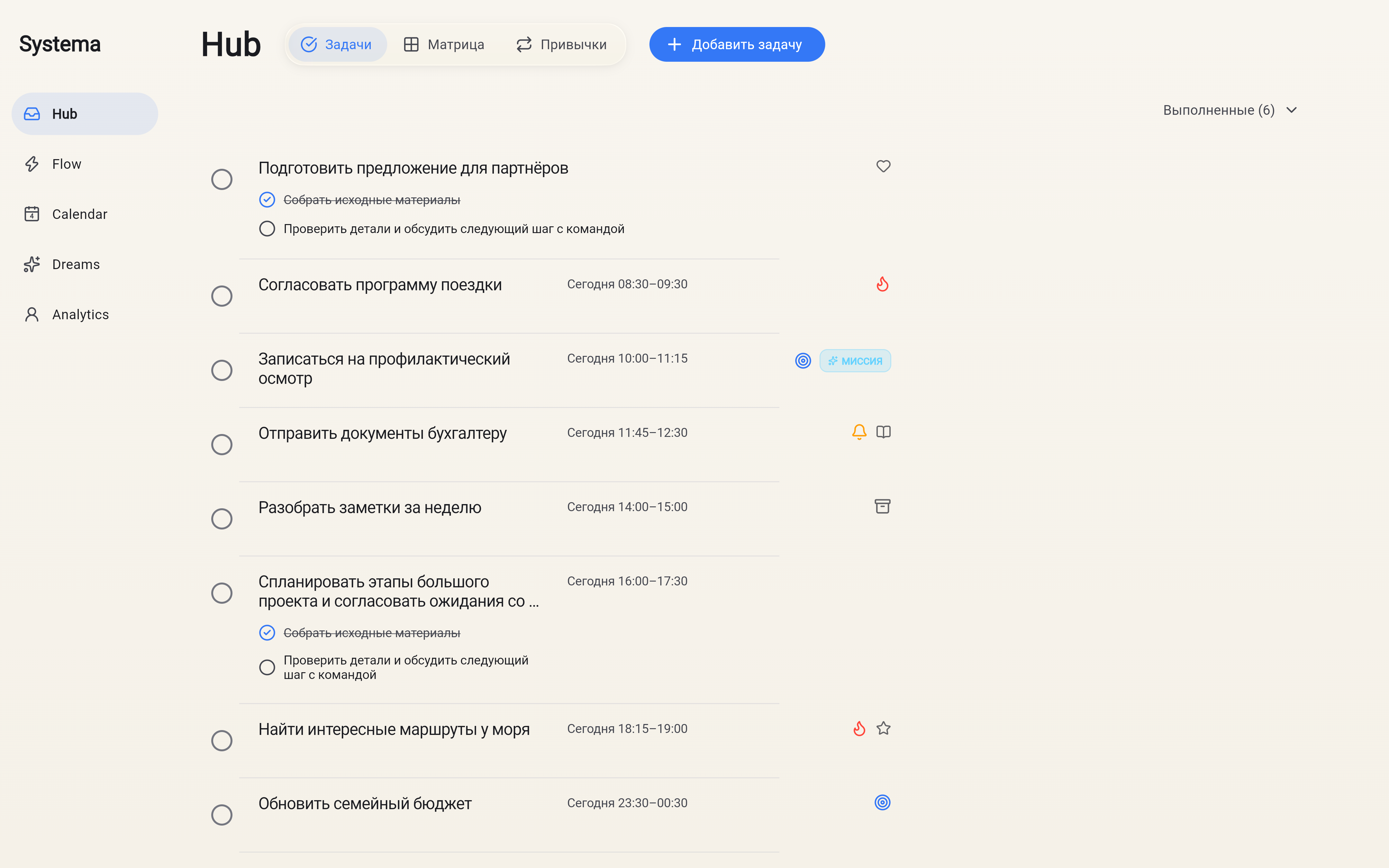Complete Записаться на профилактический осмотр task
This screenshot has width=1389, height=868.
(222, 370)
